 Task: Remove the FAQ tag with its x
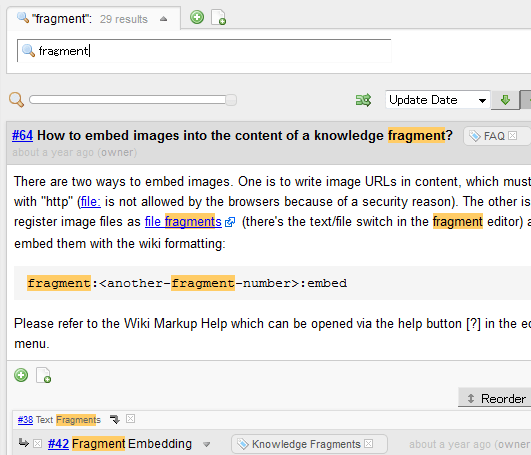click(512, 136)
